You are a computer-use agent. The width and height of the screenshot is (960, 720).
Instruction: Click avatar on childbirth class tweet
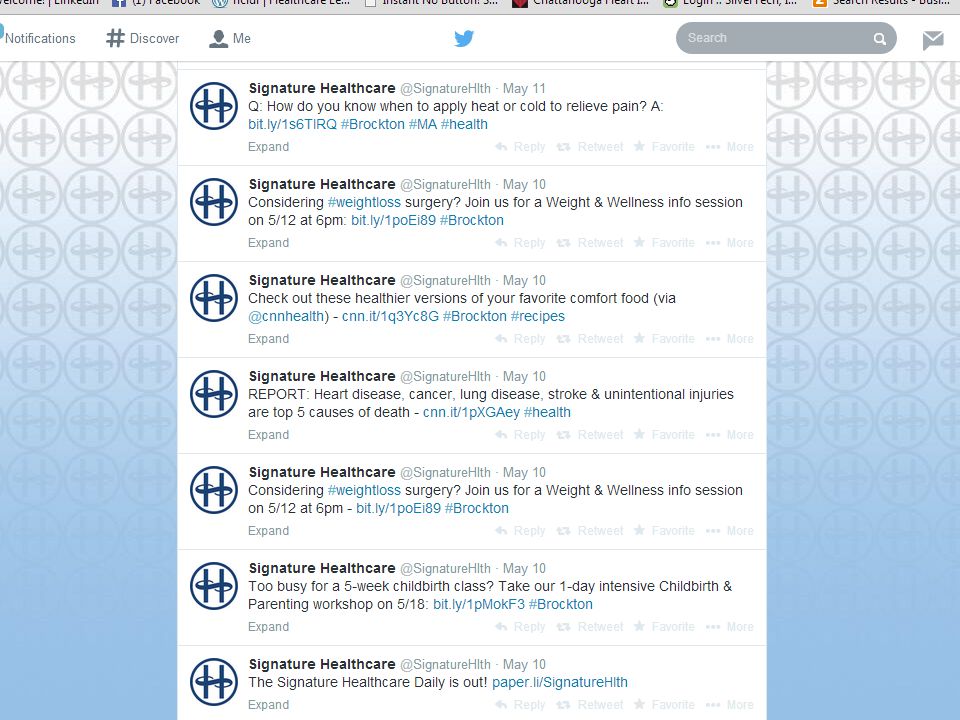tap(214, 586)
